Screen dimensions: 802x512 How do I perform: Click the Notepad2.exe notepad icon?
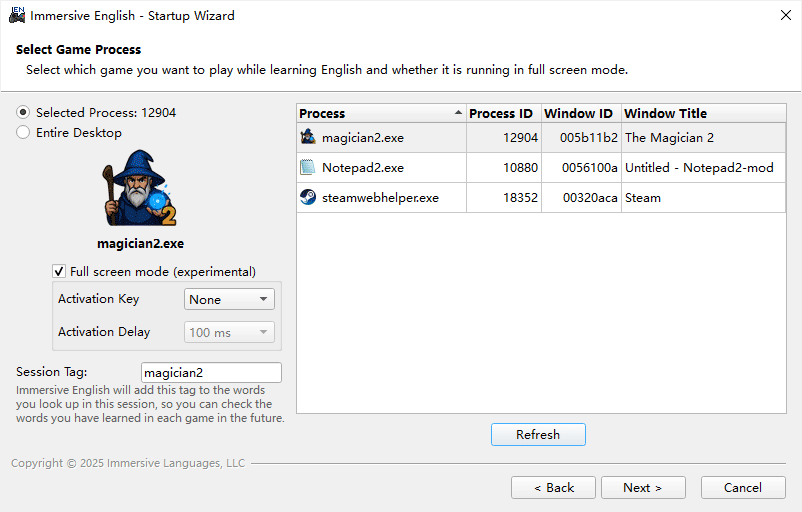pyautogui.click(x=307, y=167)
